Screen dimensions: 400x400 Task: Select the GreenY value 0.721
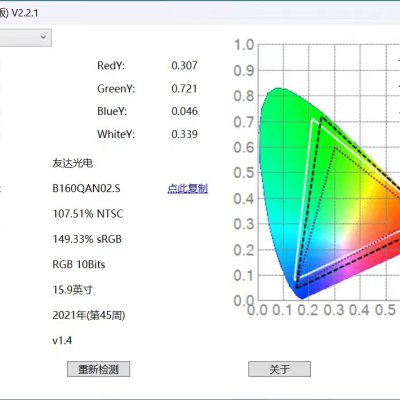point(184,89)
